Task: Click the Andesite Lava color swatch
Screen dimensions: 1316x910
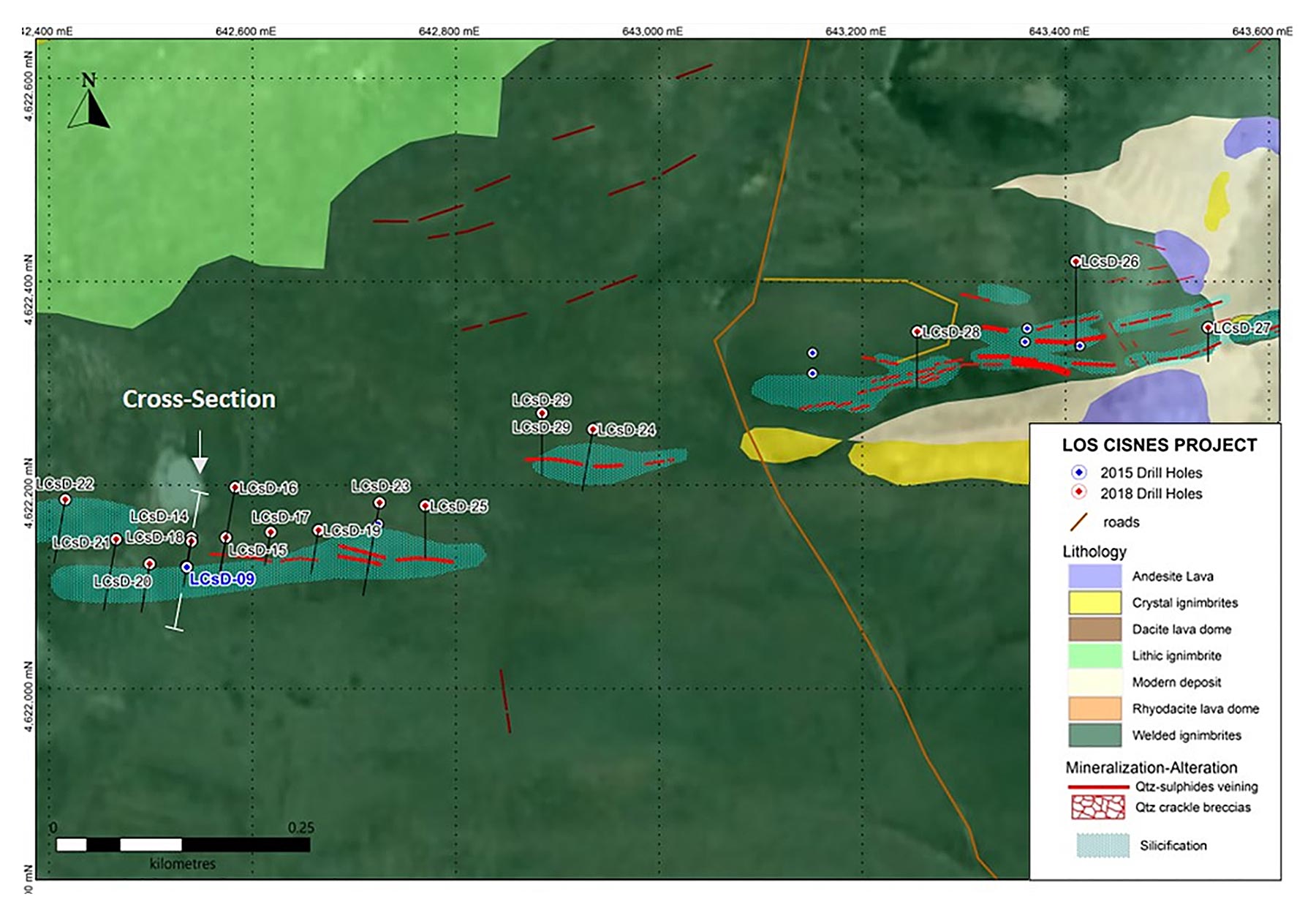Action: (x=1094, y=576)
